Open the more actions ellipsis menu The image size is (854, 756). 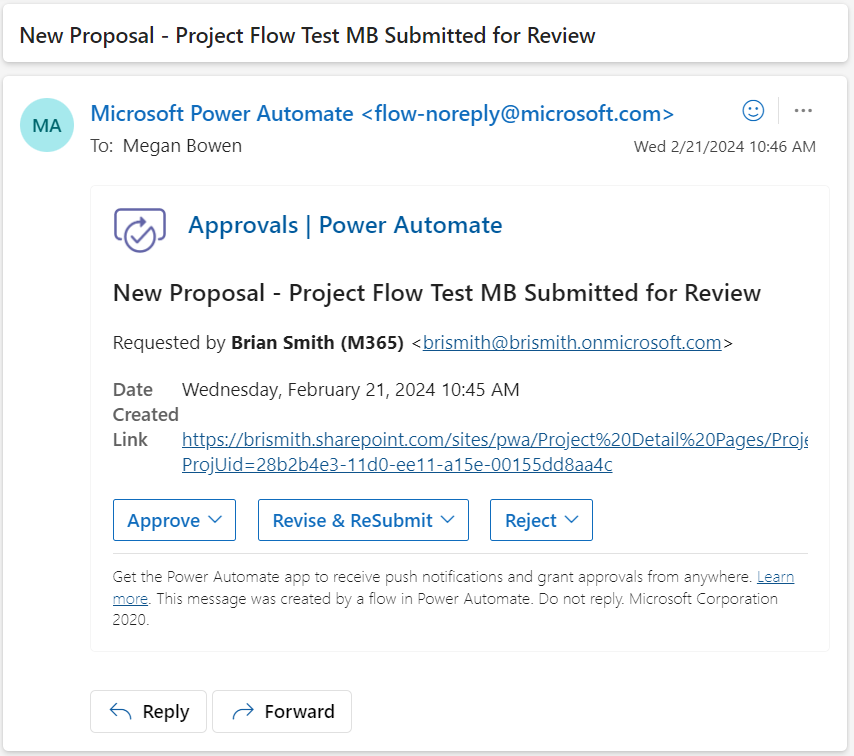tap(803, 111)
